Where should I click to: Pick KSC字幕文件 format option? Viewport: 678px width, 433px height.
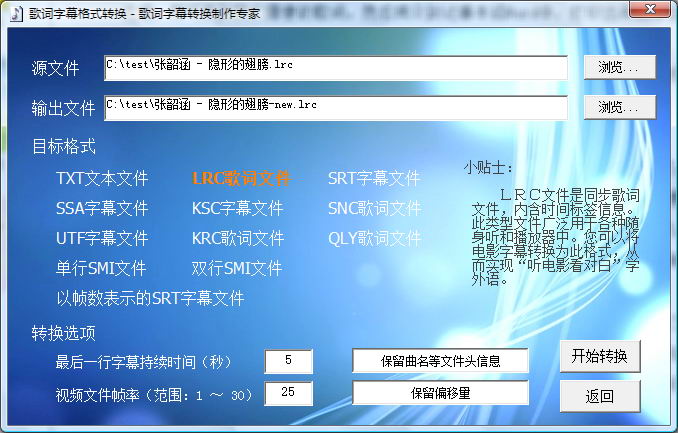click(238, 209)
